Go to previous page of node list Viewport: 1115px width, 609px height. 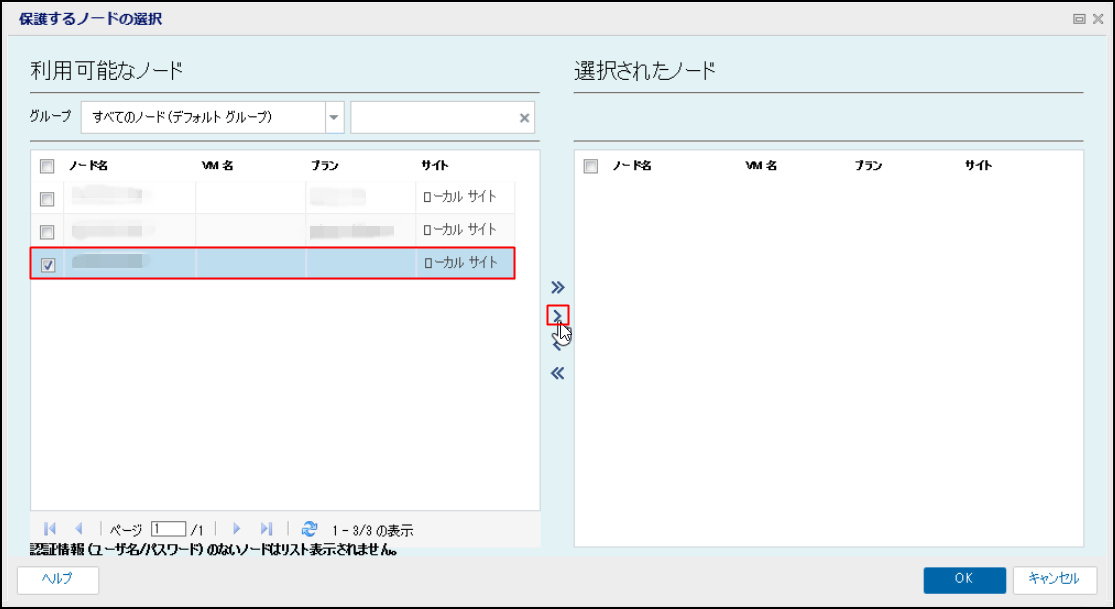[x=79, y=529]
